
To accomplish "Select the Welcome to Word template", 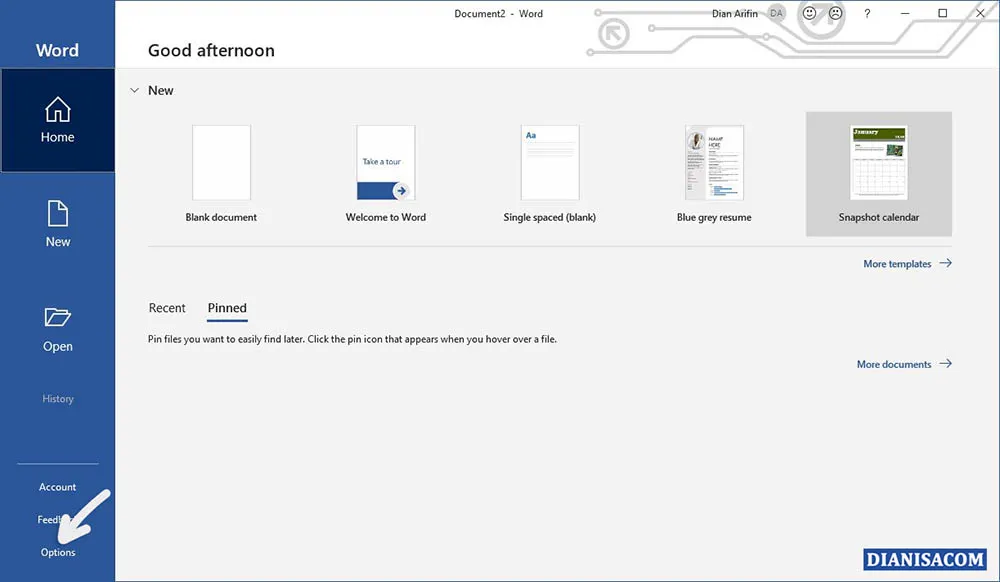I will (385, 162).
